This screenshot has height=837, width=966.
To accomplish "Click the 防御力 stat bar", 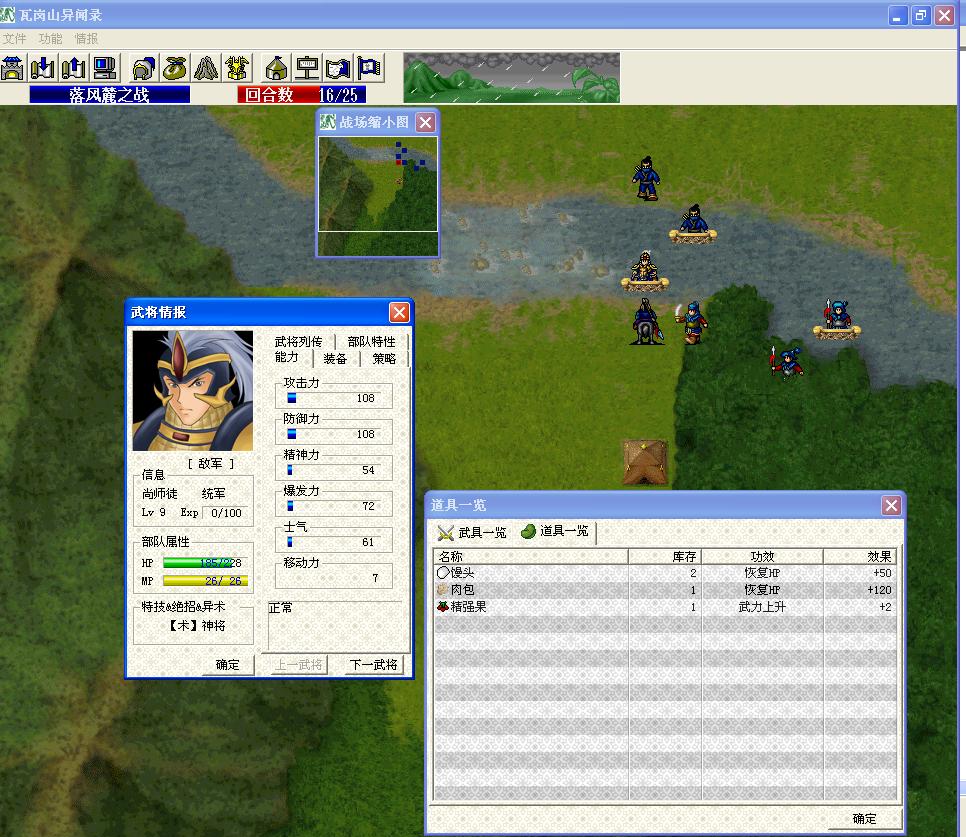I will click(x=333, y=434).
